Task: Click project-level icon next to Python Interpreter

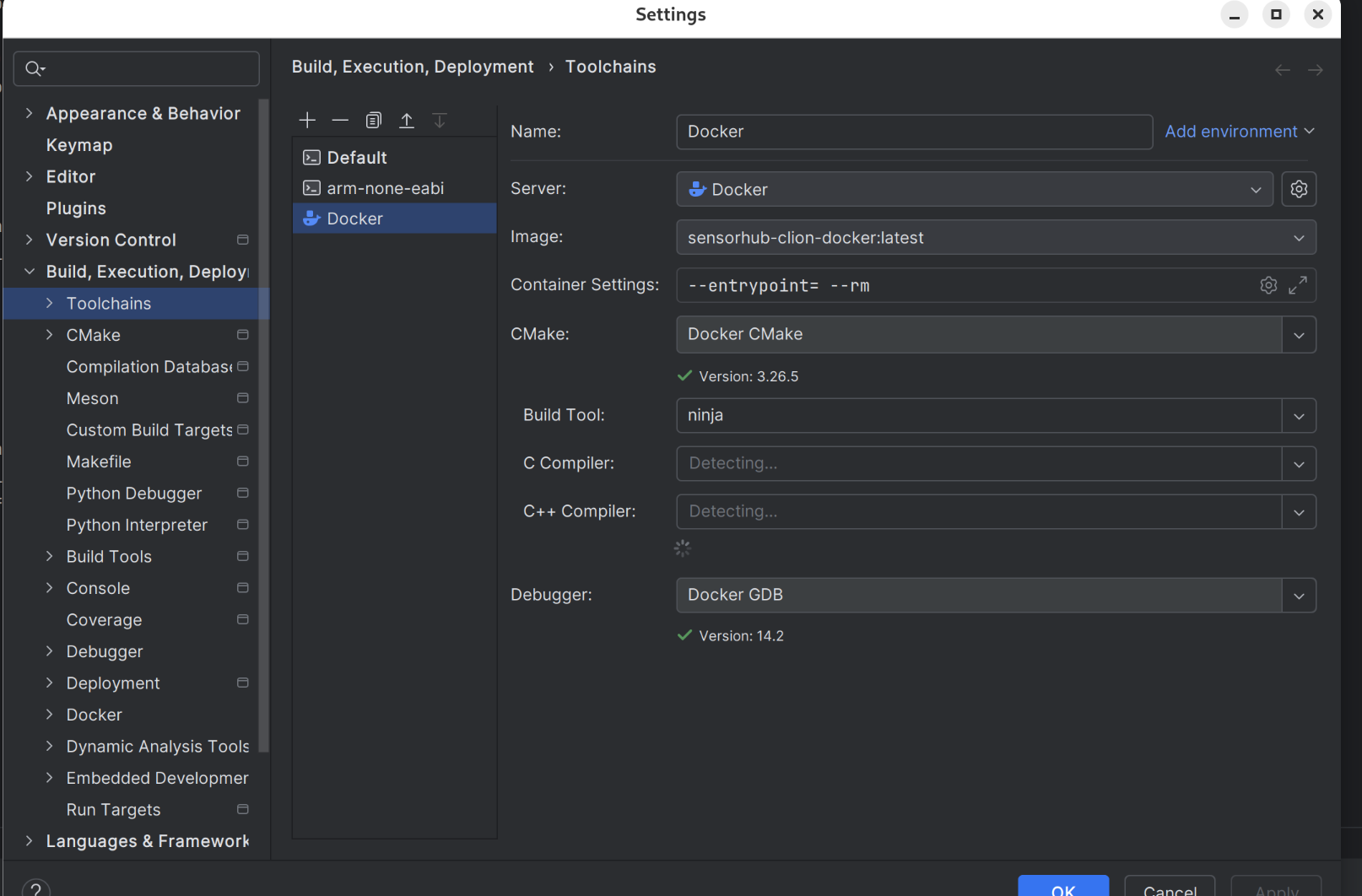Action: point(243,525)
